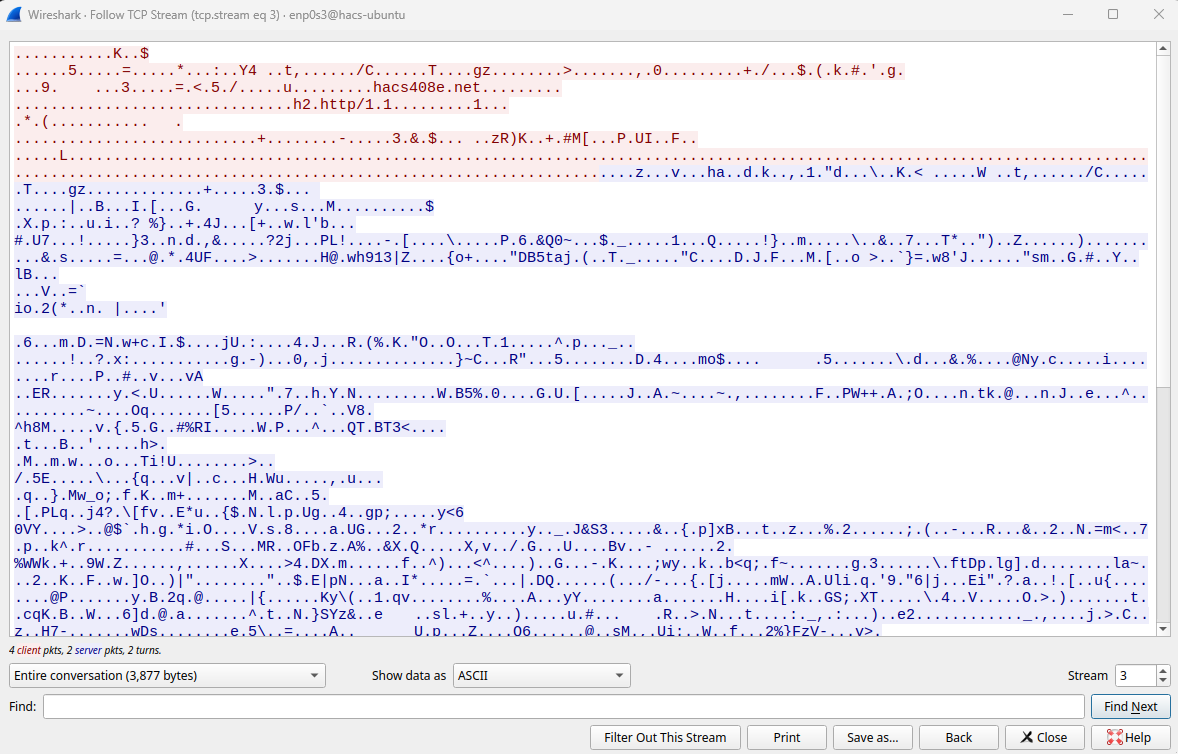Minimize the Follow TCP Stream window
This screenshot has height=754, width=1178.
point(1067,15)
